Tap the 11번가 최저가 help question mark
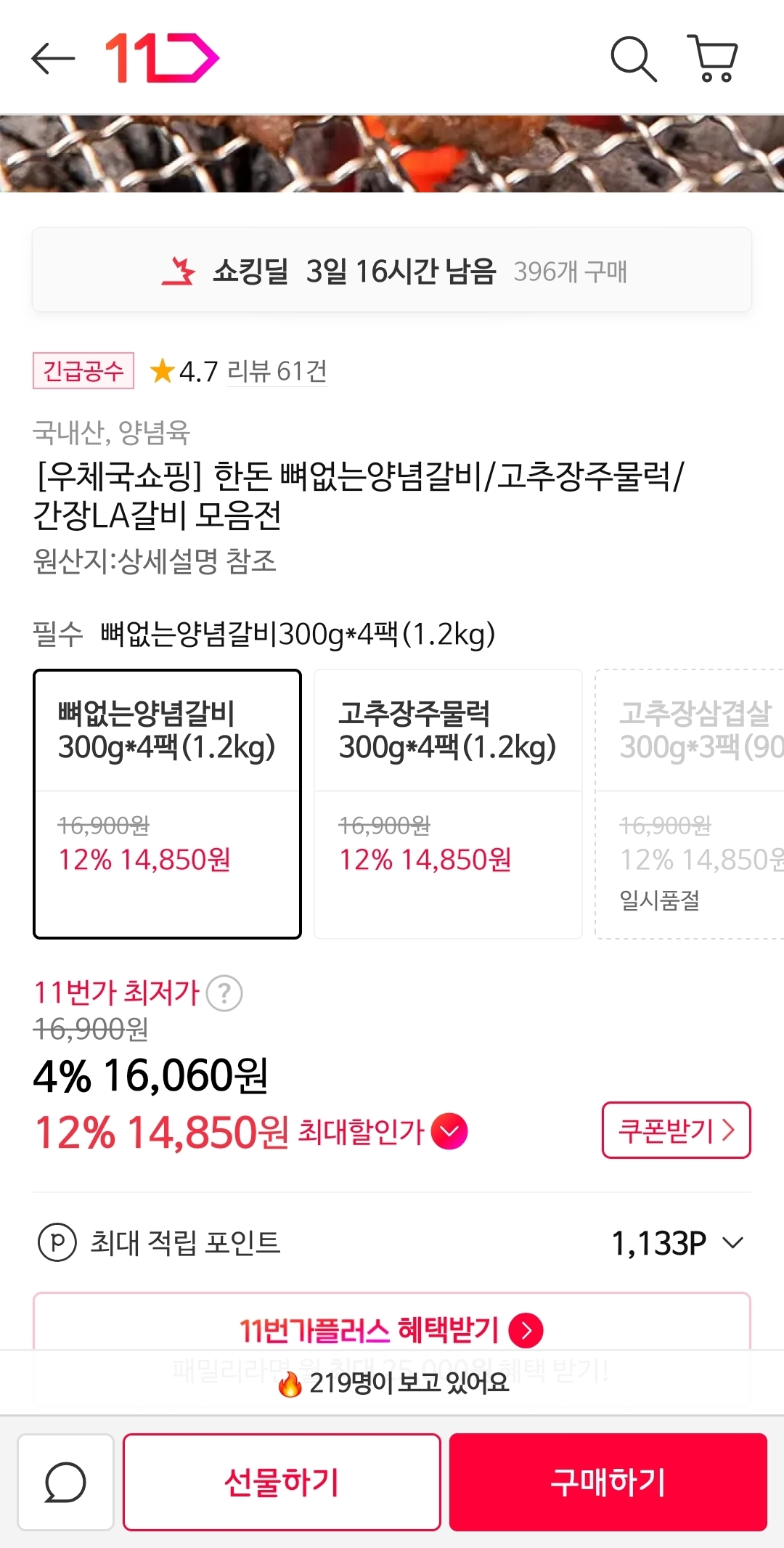Viewport: 784px width, 1548px height. coord(224,993)
